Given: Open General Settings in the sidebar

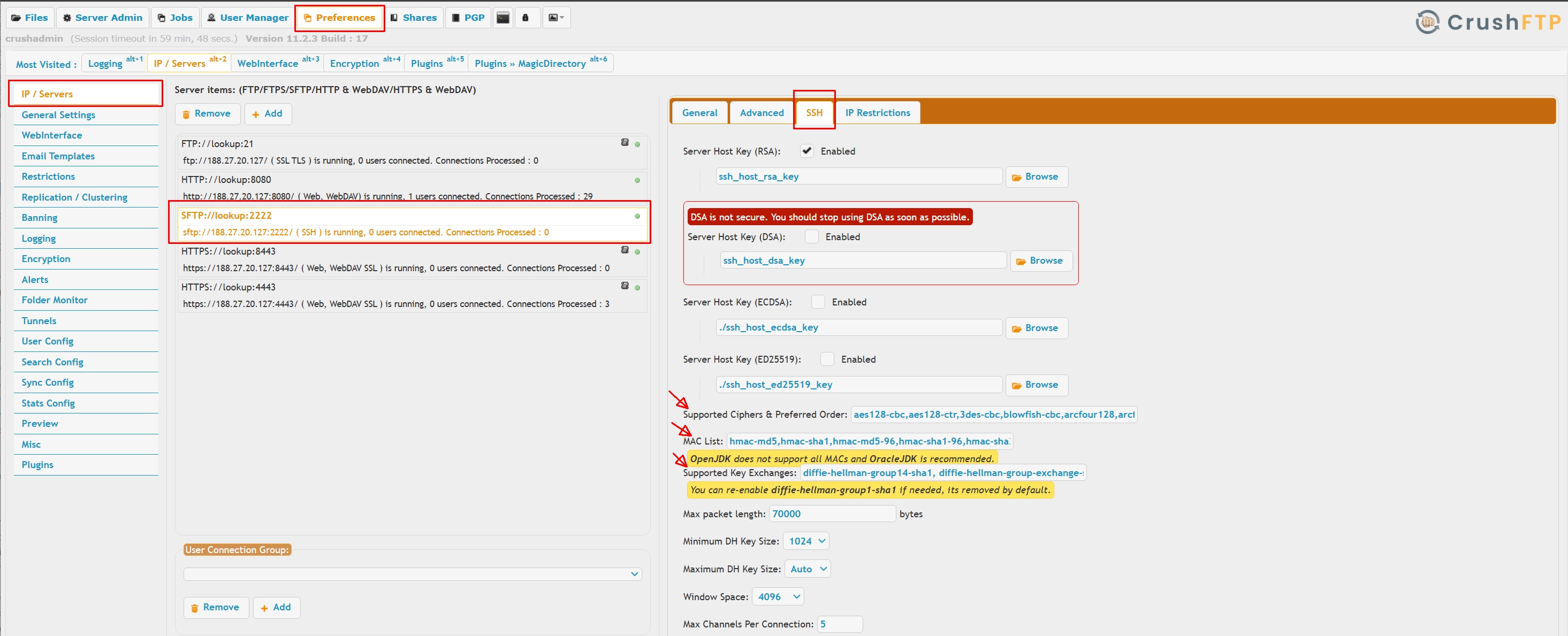Looking at the screenshot, I should 86,115.
